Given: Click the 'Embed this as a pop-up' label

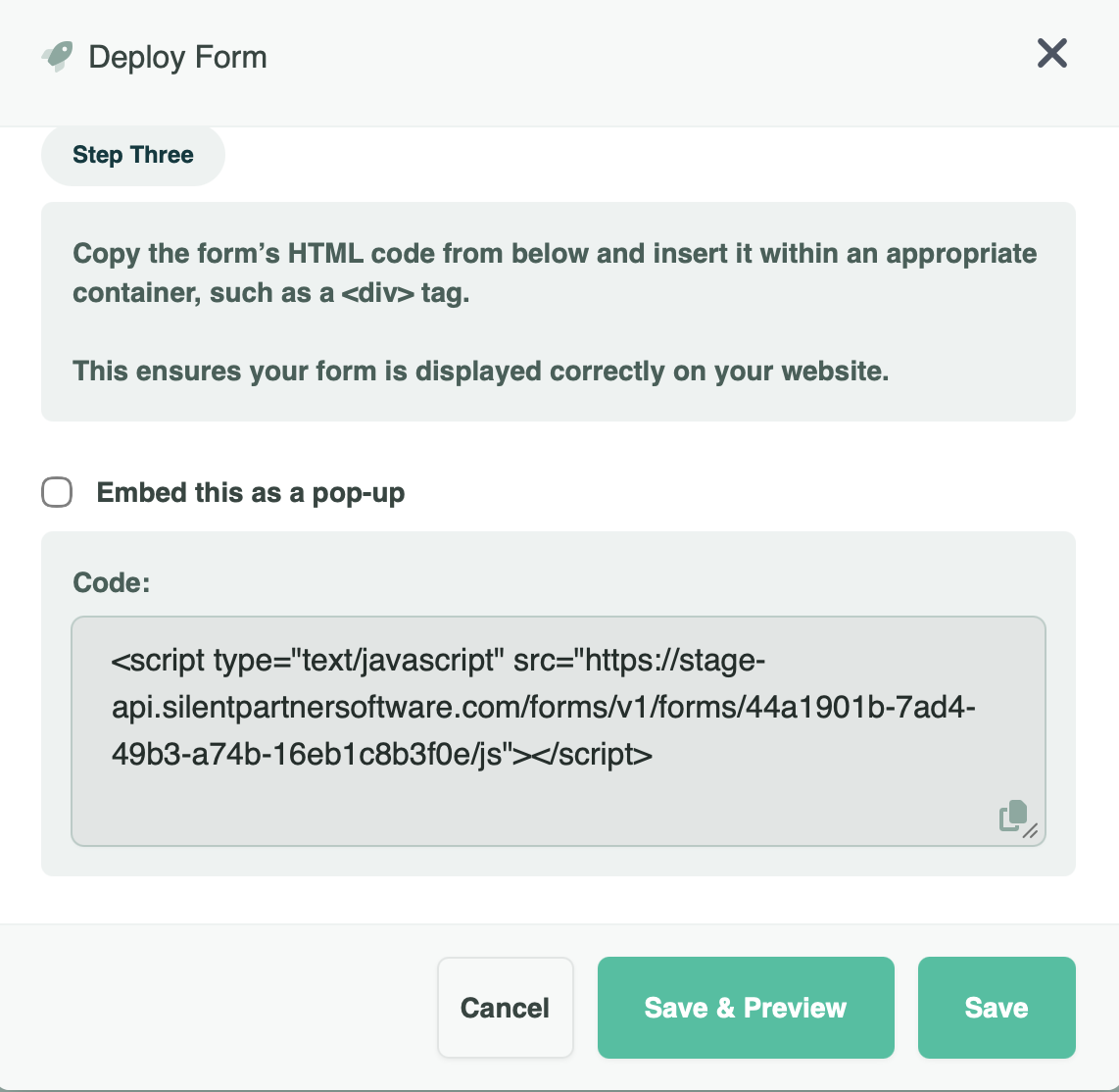Looking at the screenshot, I should [250, 492].
